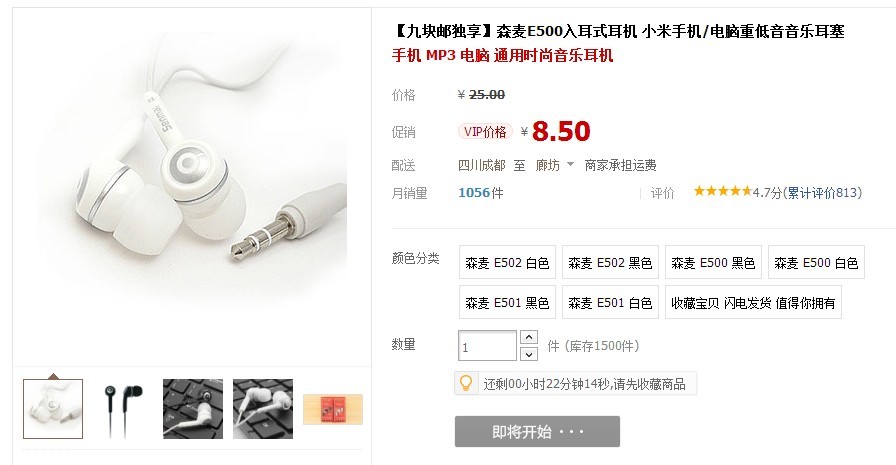Choose 森麦 E502 白色 color option
The width and height of the screenshot is (896, 465).
[507, 262]
